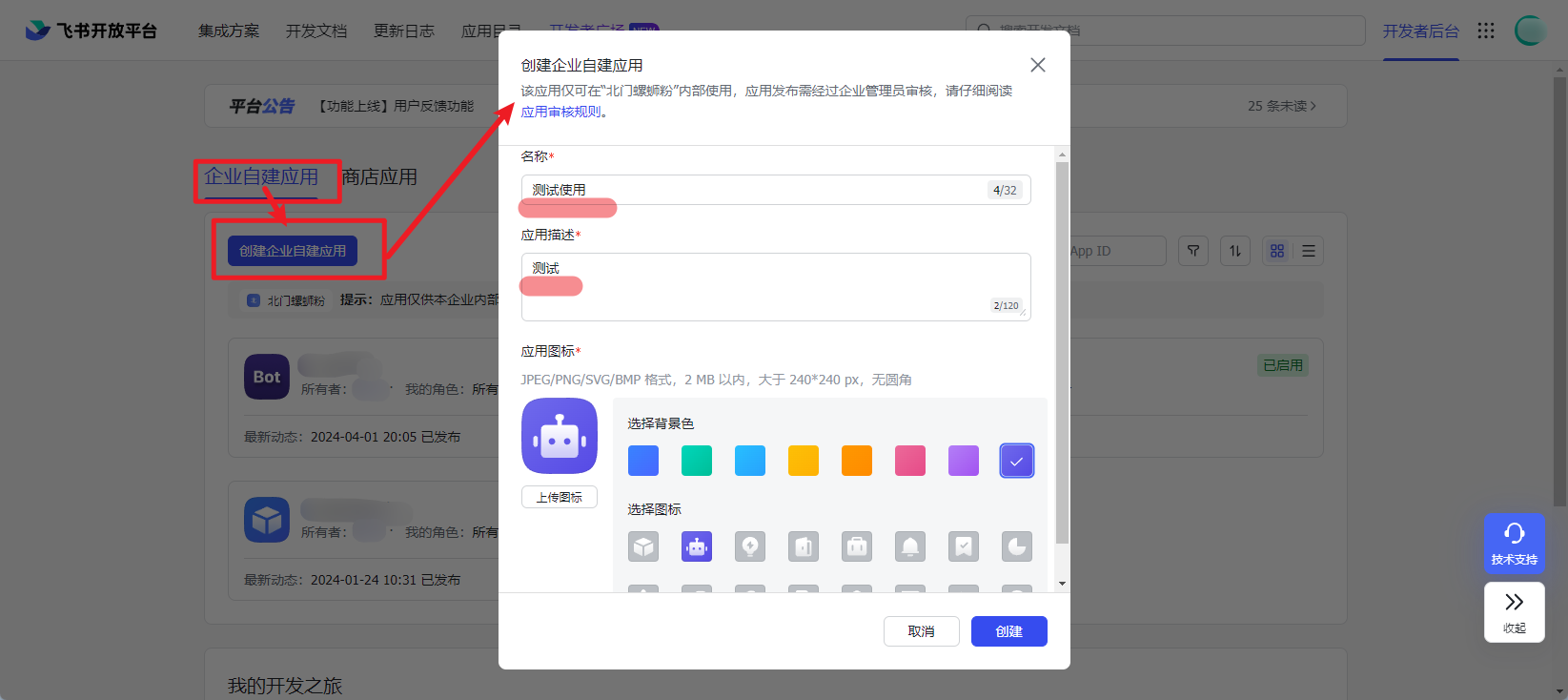
Task: Click the 应用描述 text area
Action: tap(775, 286)
